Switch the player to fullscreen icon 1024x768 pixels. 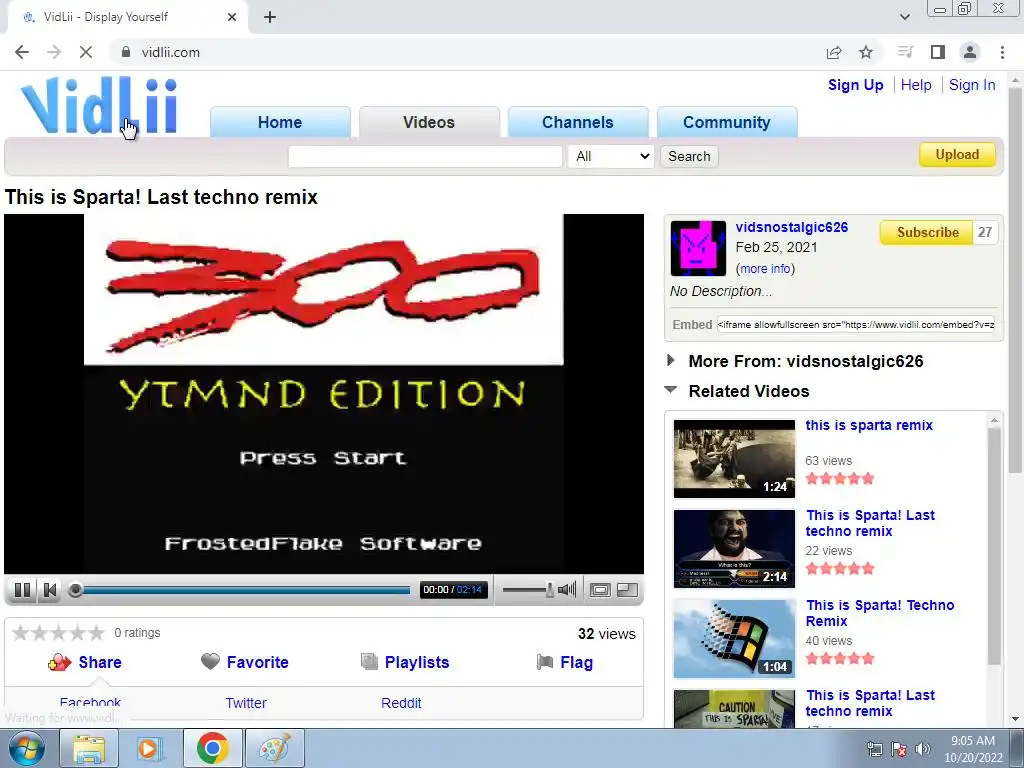(628, 590)
